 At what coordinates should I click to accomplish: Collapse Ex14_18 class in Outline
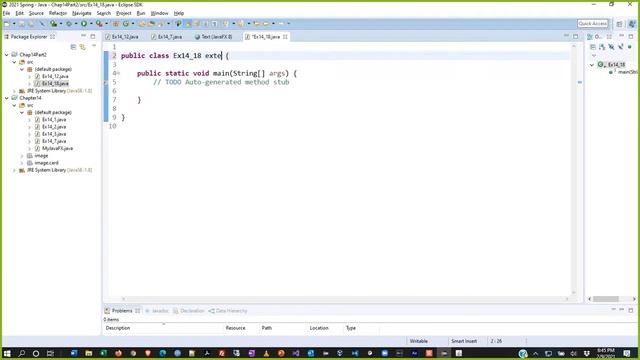tap(592, 64)
